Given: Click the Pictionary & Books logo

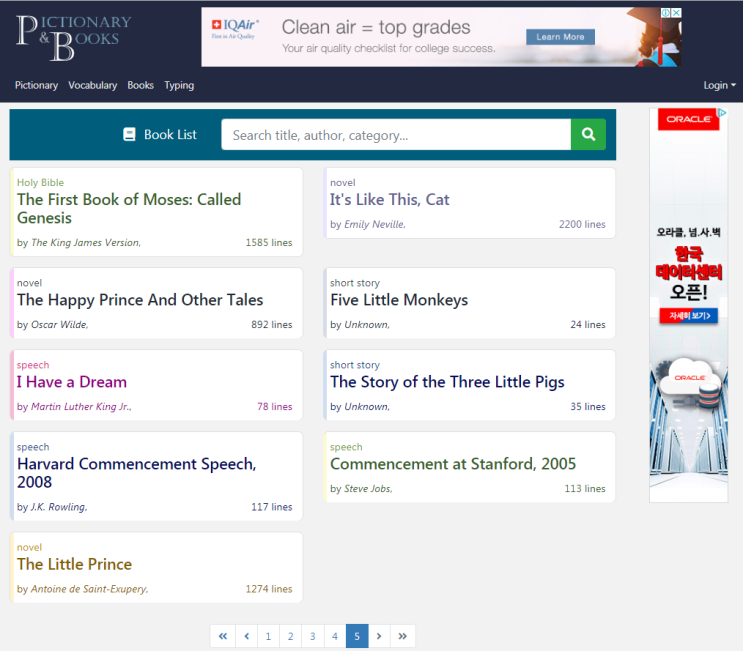Looking at the screenshot, I should [73, 38].
